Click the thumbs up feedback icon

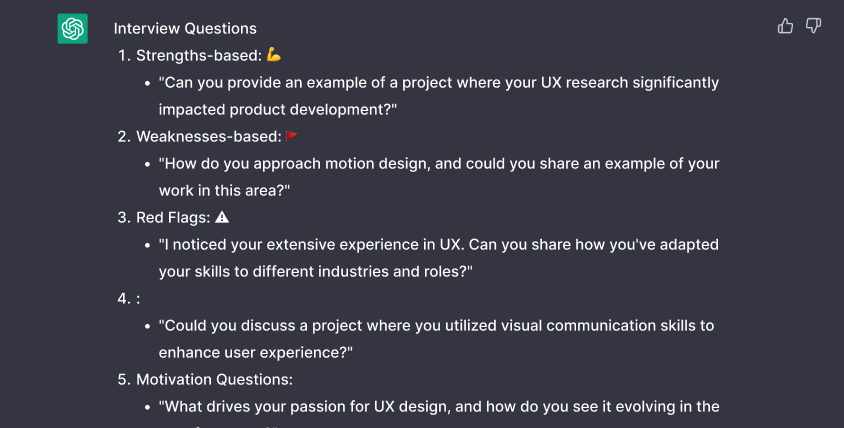click(785, 26)
